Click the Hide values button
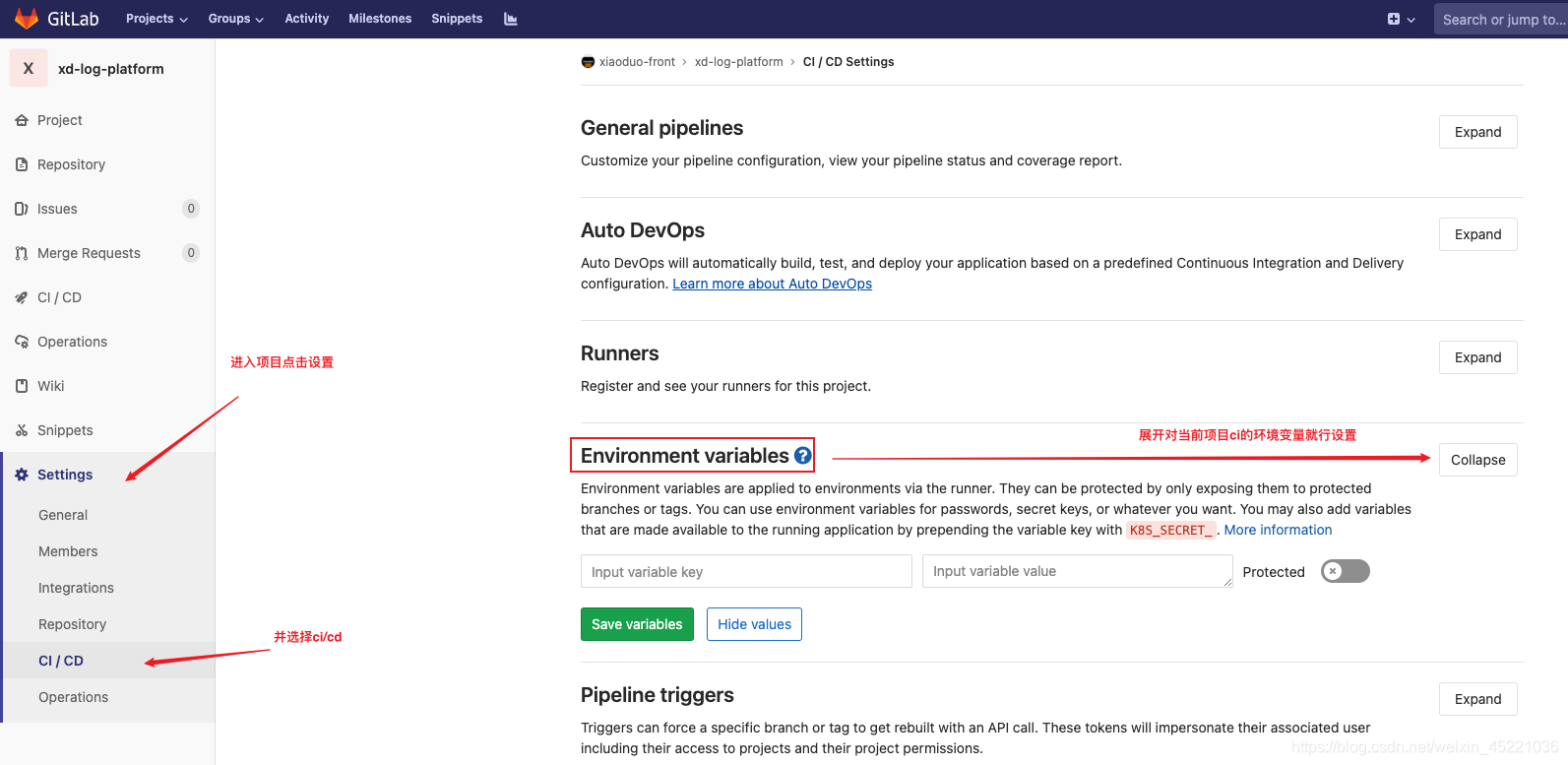Screen dimensions: 1568x765 click(x=754, y=624)
